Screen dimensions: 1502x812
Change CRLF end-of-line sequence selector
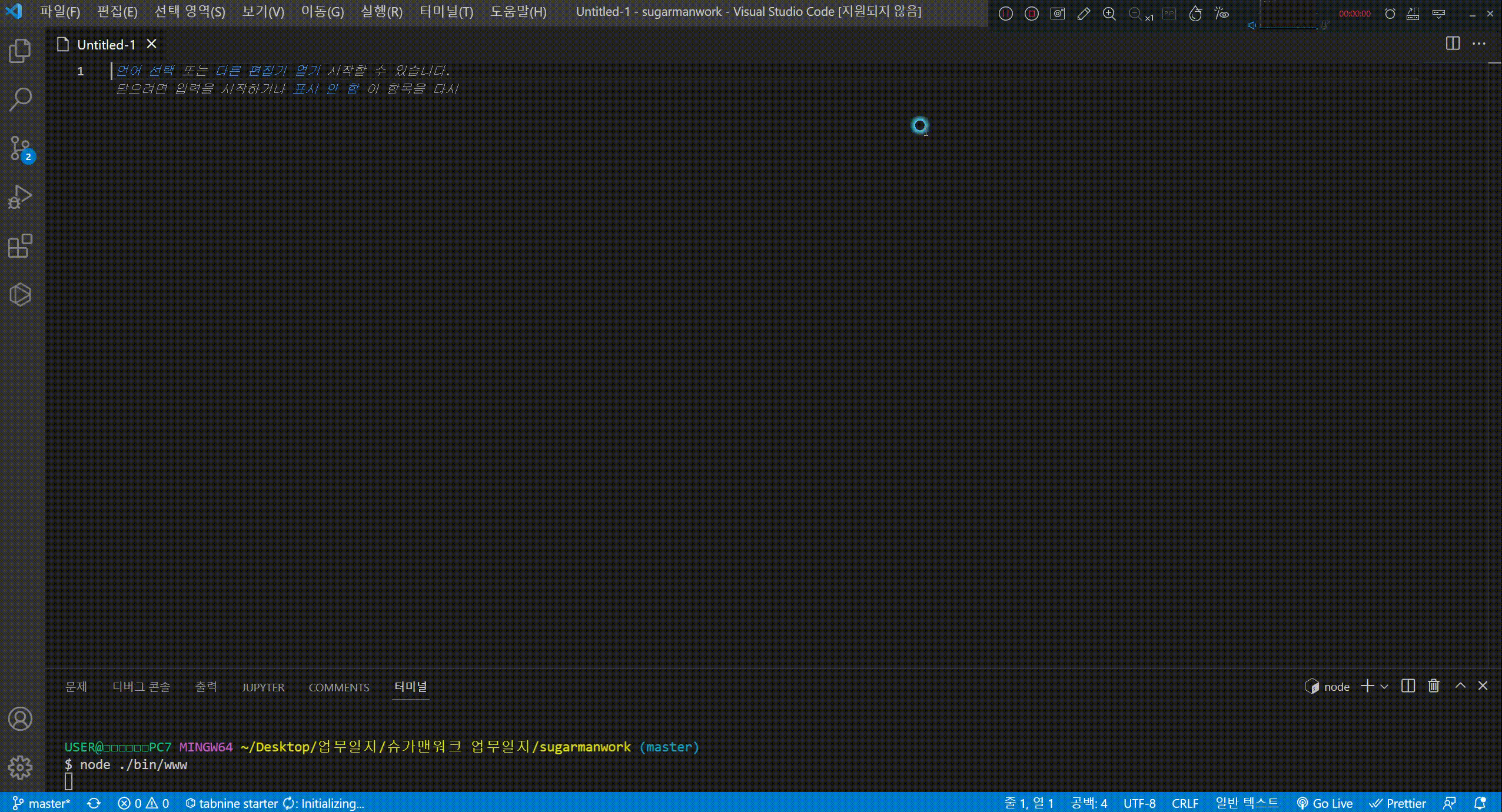[1185, 803]
